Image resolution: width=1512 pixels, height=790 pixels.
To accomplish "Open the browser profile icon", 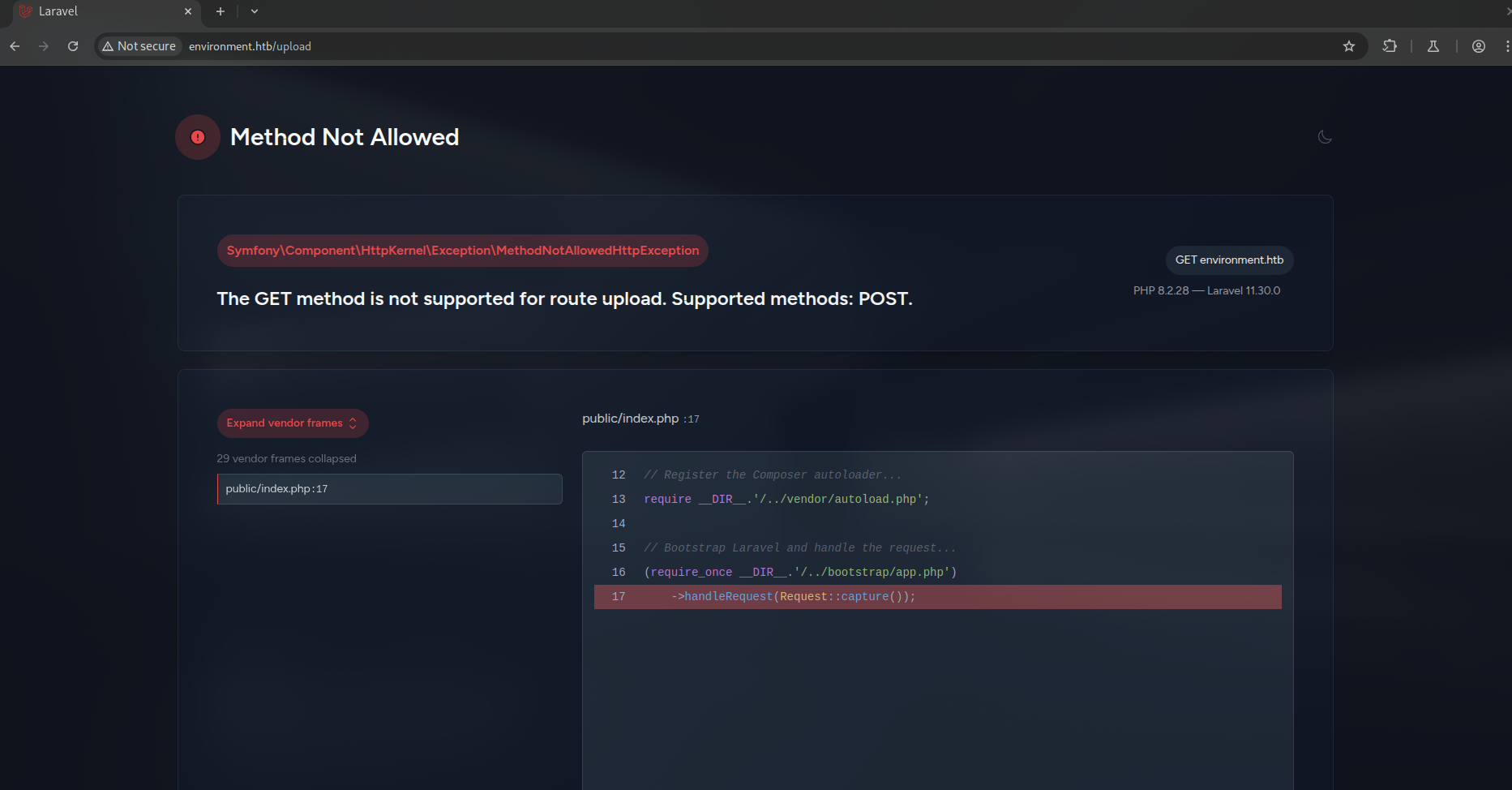I will [x=1478, y=46].
